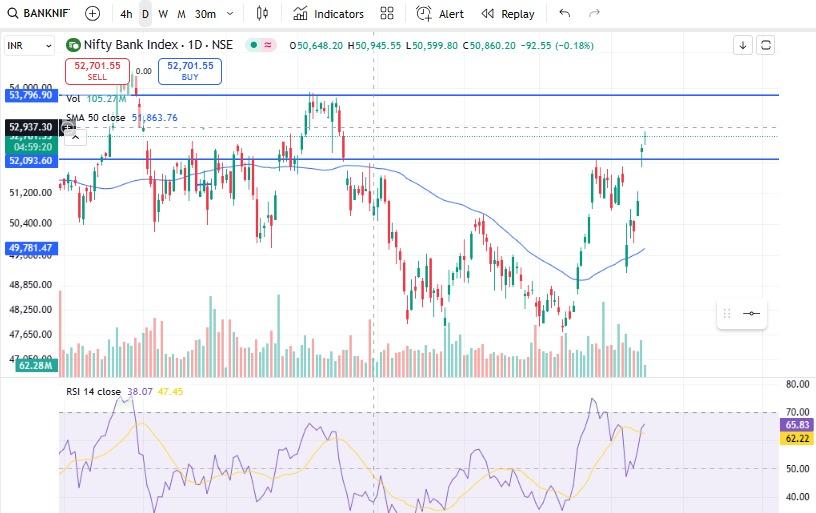Click the RSI legend value 38.07
This screenshot has height=513, width=816.
(140, 392)
